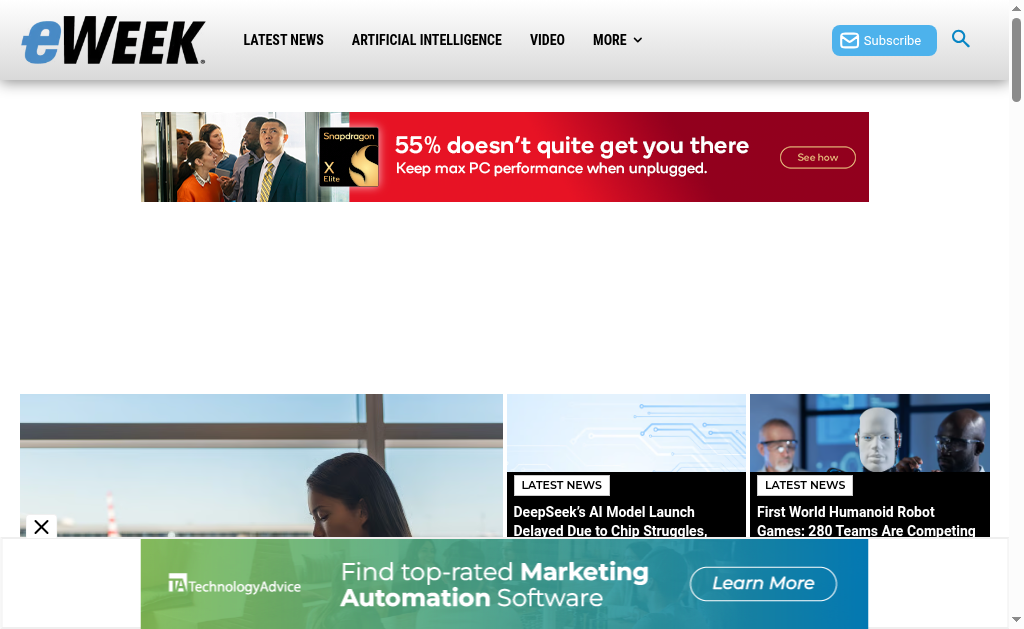
Task: Click See how in Snapdragon ad
Action: 818,157
